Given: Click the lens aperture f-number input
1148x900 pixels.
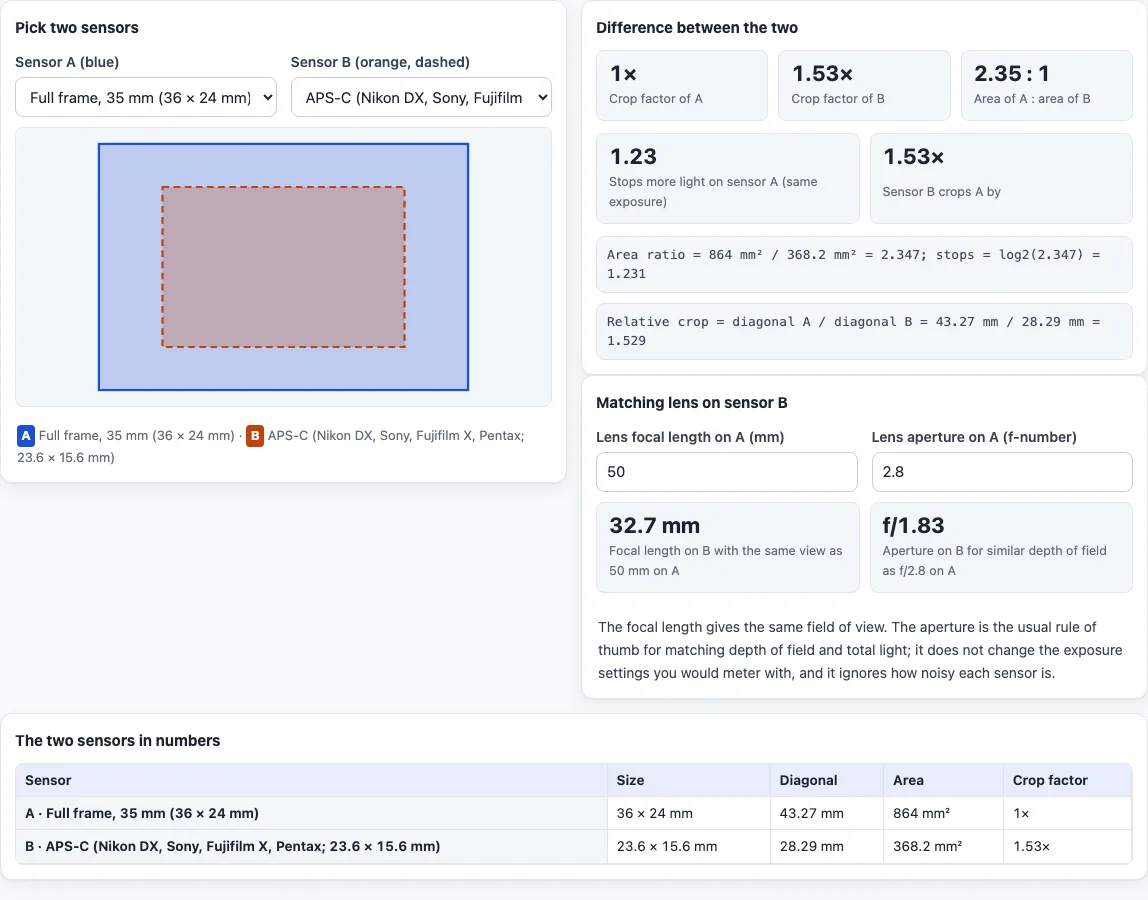Looking at the screenshot, I should 1002,472.
